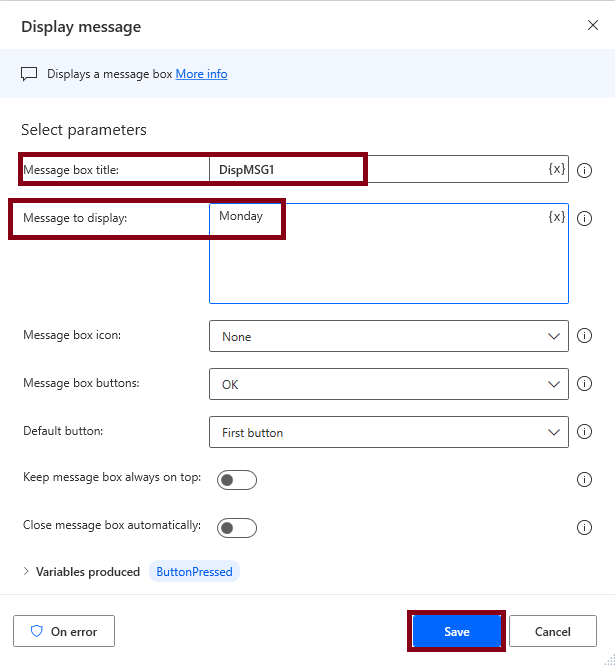Toggle Close message box automatically

[x=238, y=527]
